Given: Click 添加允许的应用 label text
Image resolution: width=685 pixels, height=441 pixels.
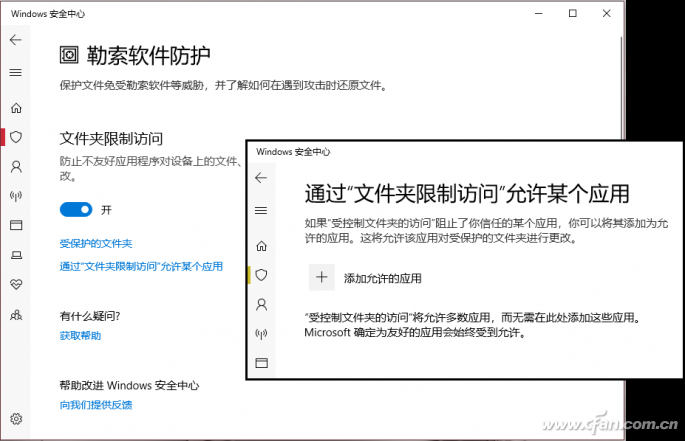Looking at the screenshot, I should [x=383, y=278].
